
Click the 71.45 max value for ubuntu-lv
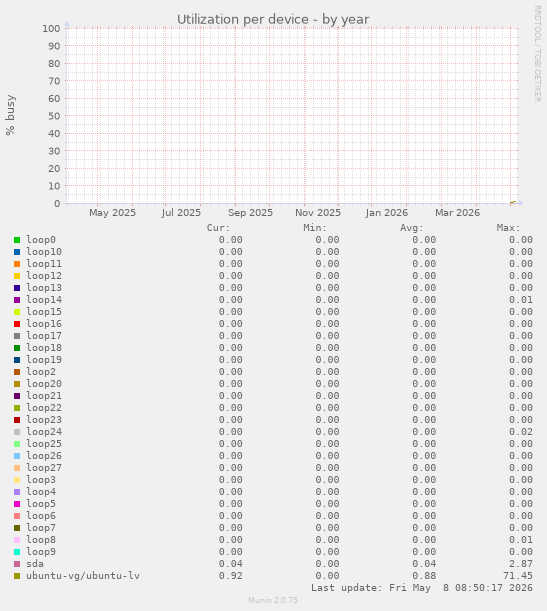click(518, 576)
